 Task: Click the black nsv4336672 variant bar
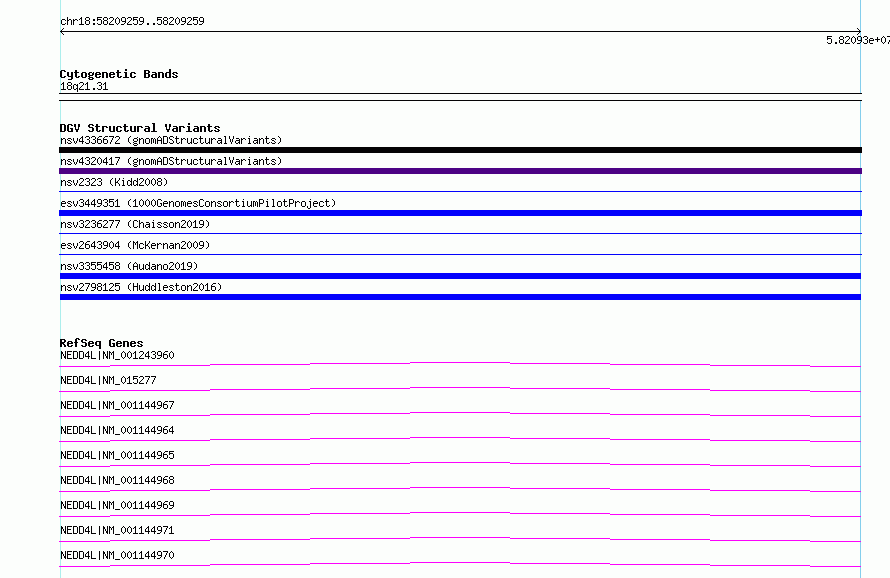click(x=460, y=150)
